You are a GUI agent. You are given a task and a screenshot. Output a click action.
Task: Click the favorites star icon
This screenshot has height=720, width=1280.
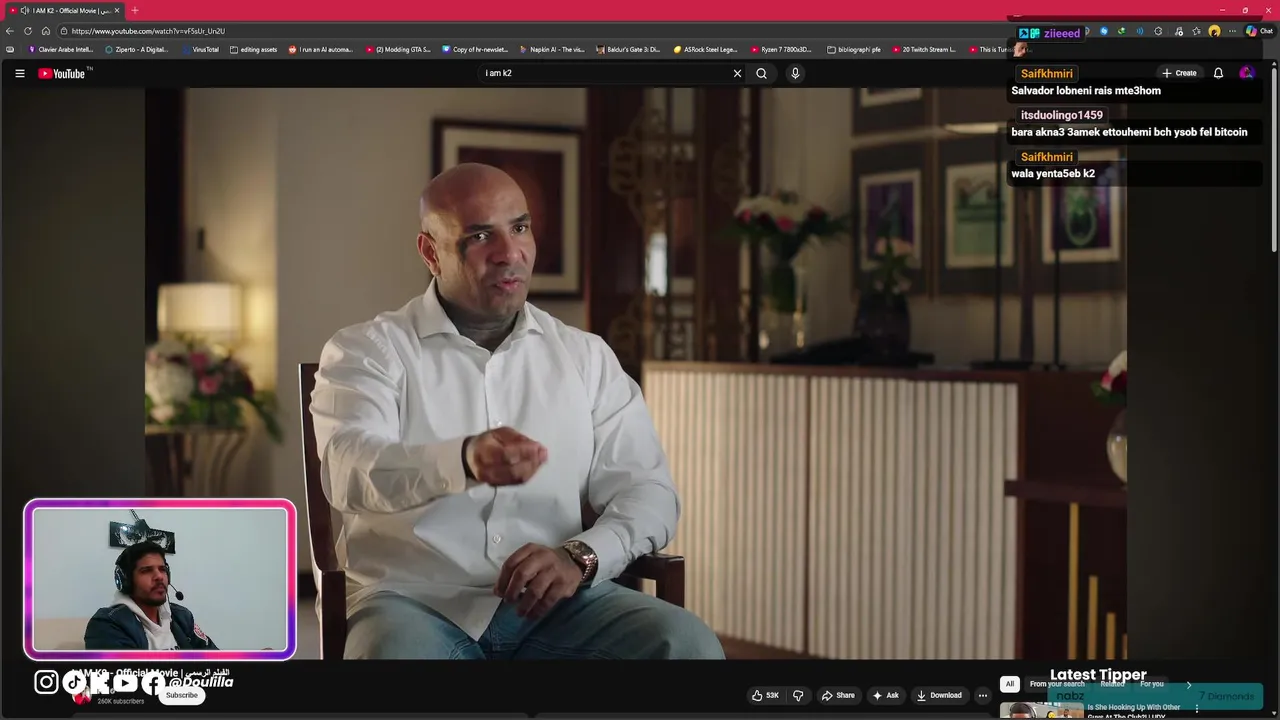[x=1196, y=31]
